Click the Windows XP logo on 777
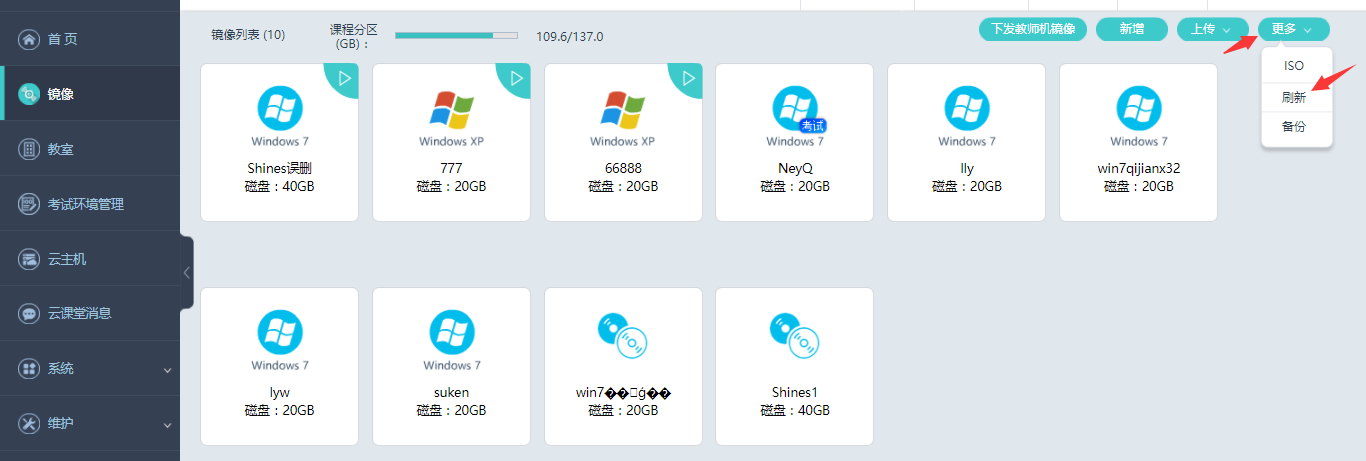Viewport: 1366px width, 461px height. pos(451,109)
